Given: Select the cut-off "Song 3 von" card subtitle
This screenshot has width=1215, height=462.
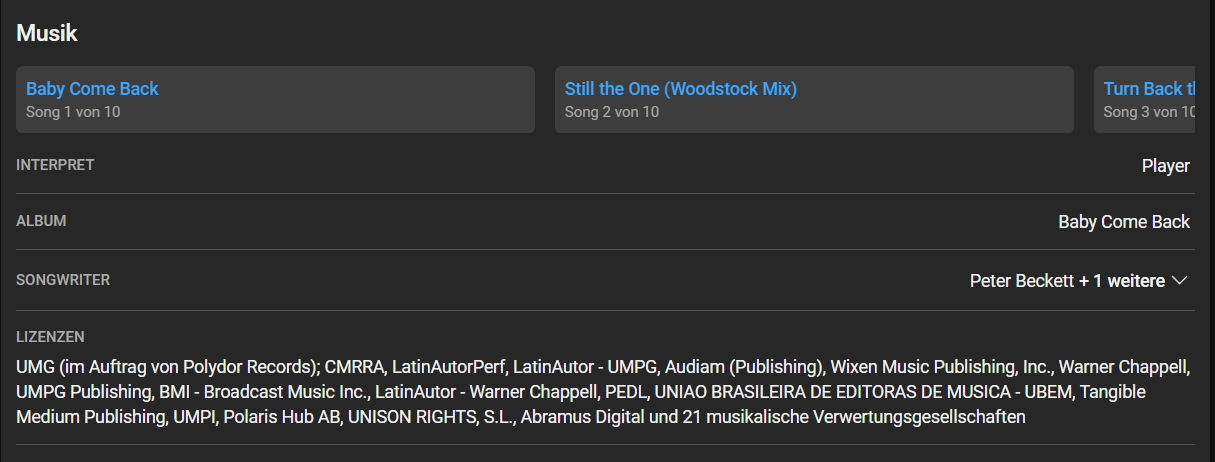Looking at the screenshot, I should [x=1149, y=112].
